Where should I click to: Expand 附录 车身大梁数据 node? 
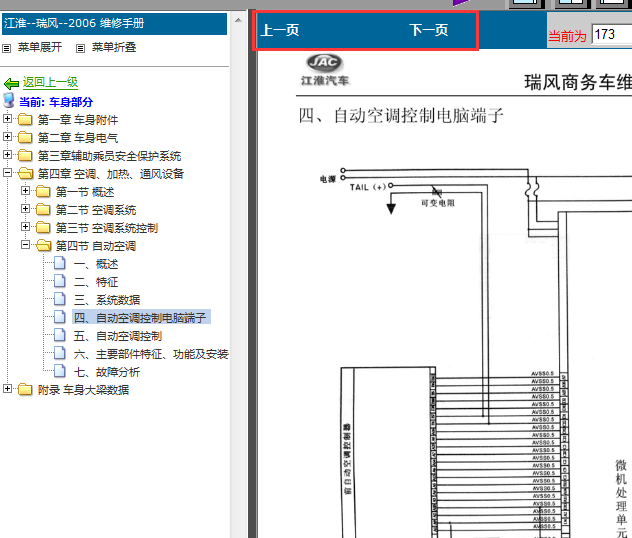[x=7, y=388]
